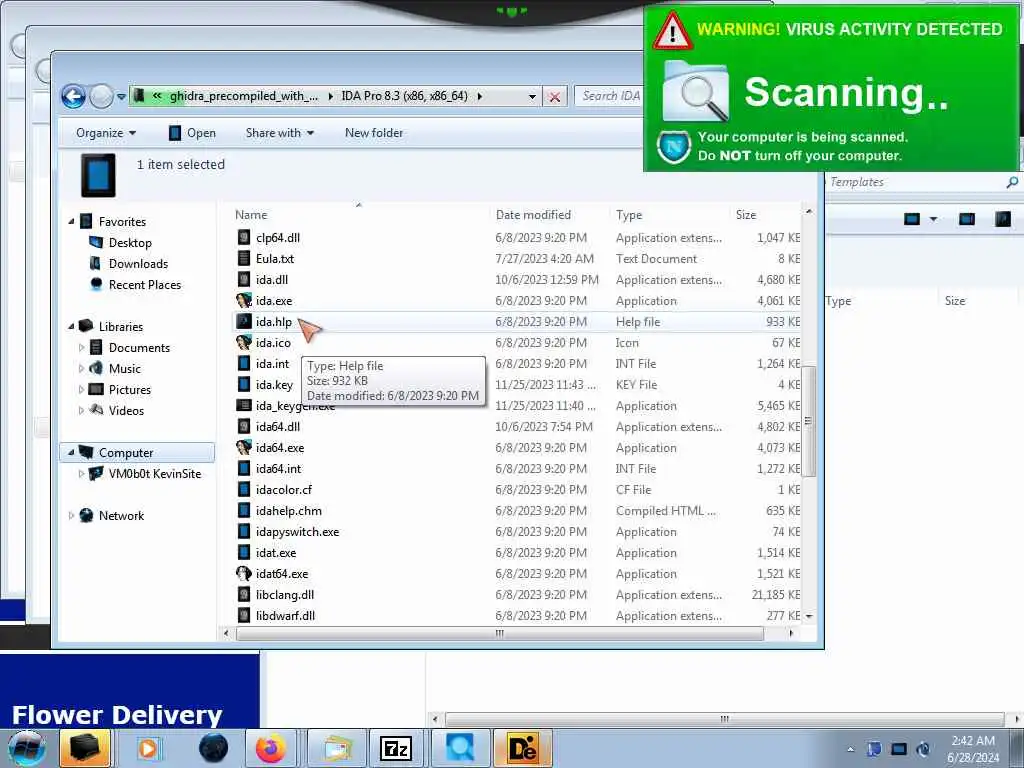
Task: Click the Back navigation arrow in Explorer
Action: click(x=73, y=97)
